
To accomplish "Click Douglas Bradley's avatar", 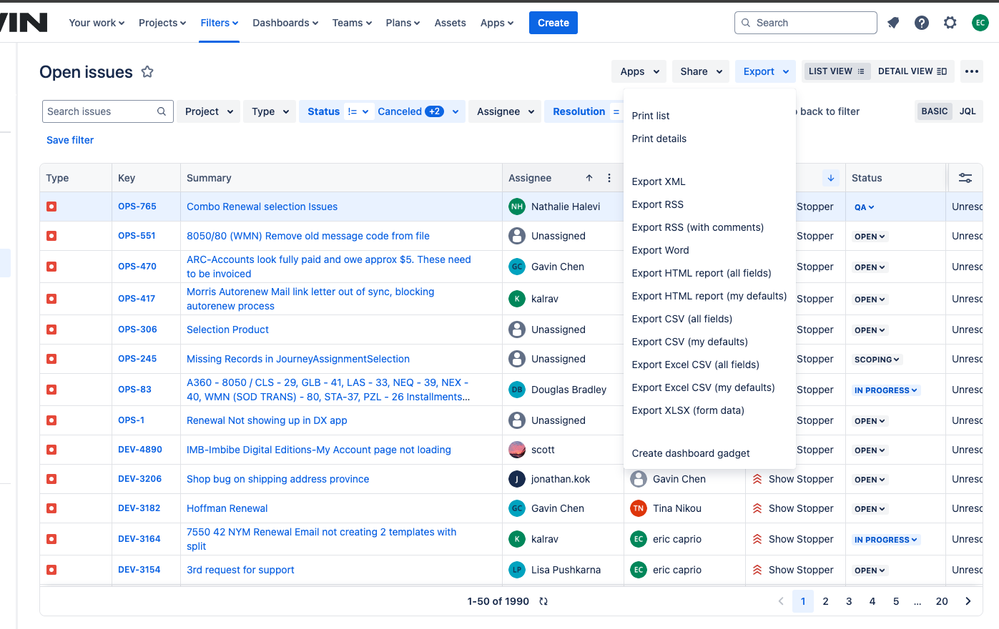I will tap(517, 389).
